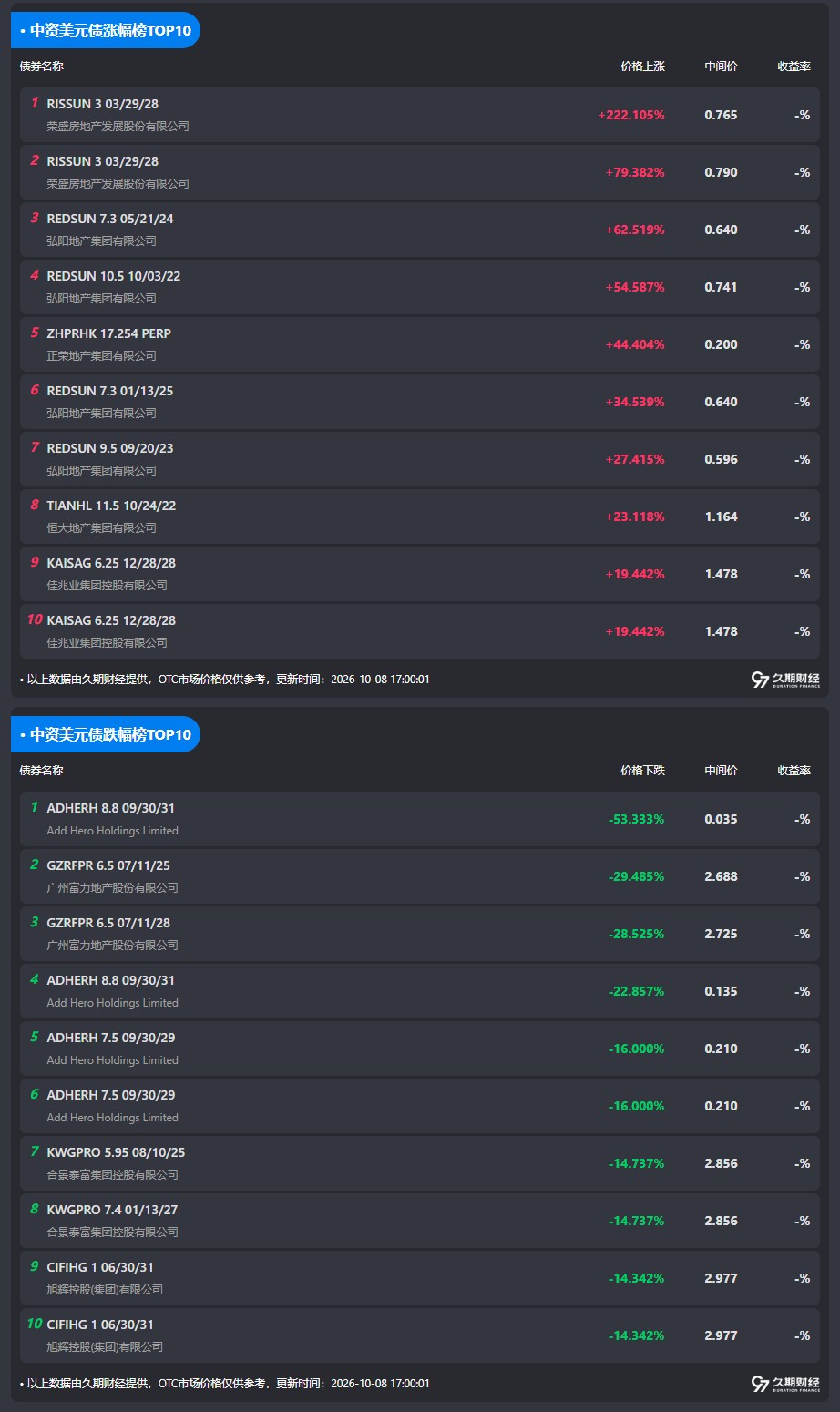Select the +79.382% price gain value
This screenshot has height=1412, width=840.
(x=635, y=173)
